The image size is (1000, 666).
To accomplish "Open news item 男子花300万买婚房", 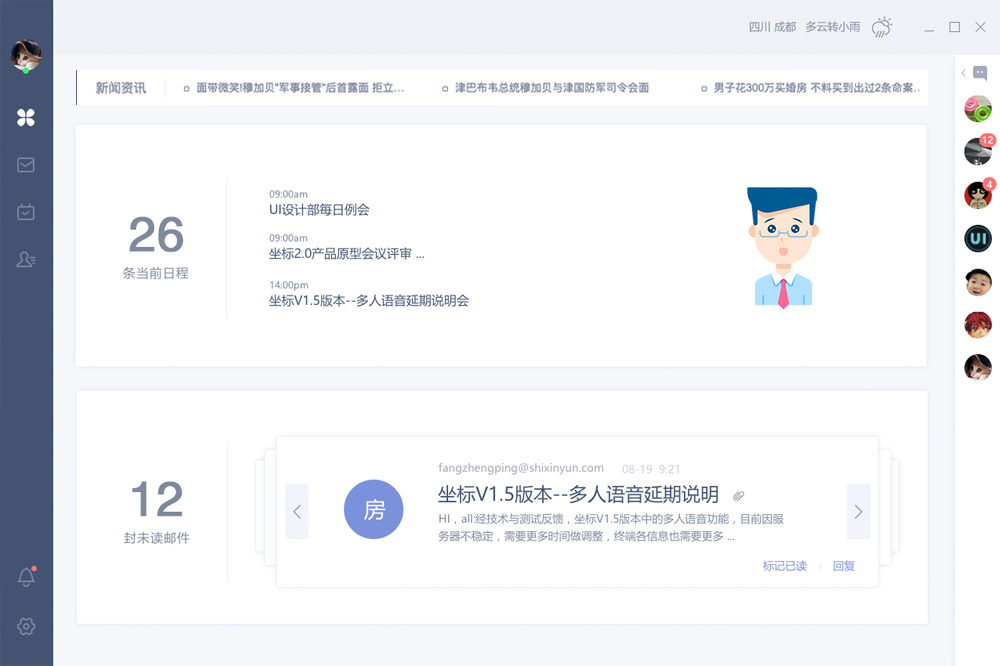I will coord(816,88).
